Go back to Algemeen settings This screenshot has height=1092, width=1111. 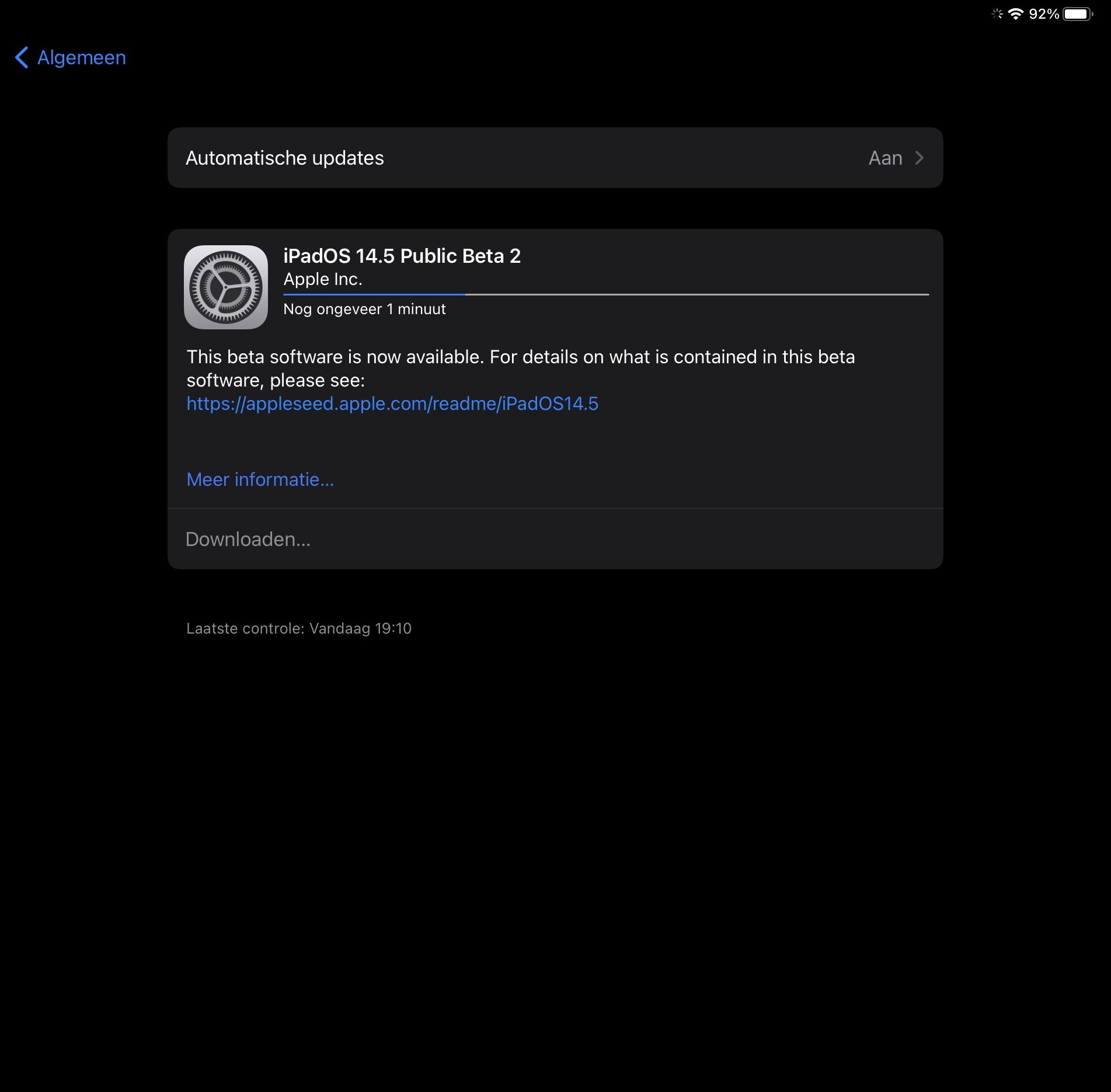point(71,58)
